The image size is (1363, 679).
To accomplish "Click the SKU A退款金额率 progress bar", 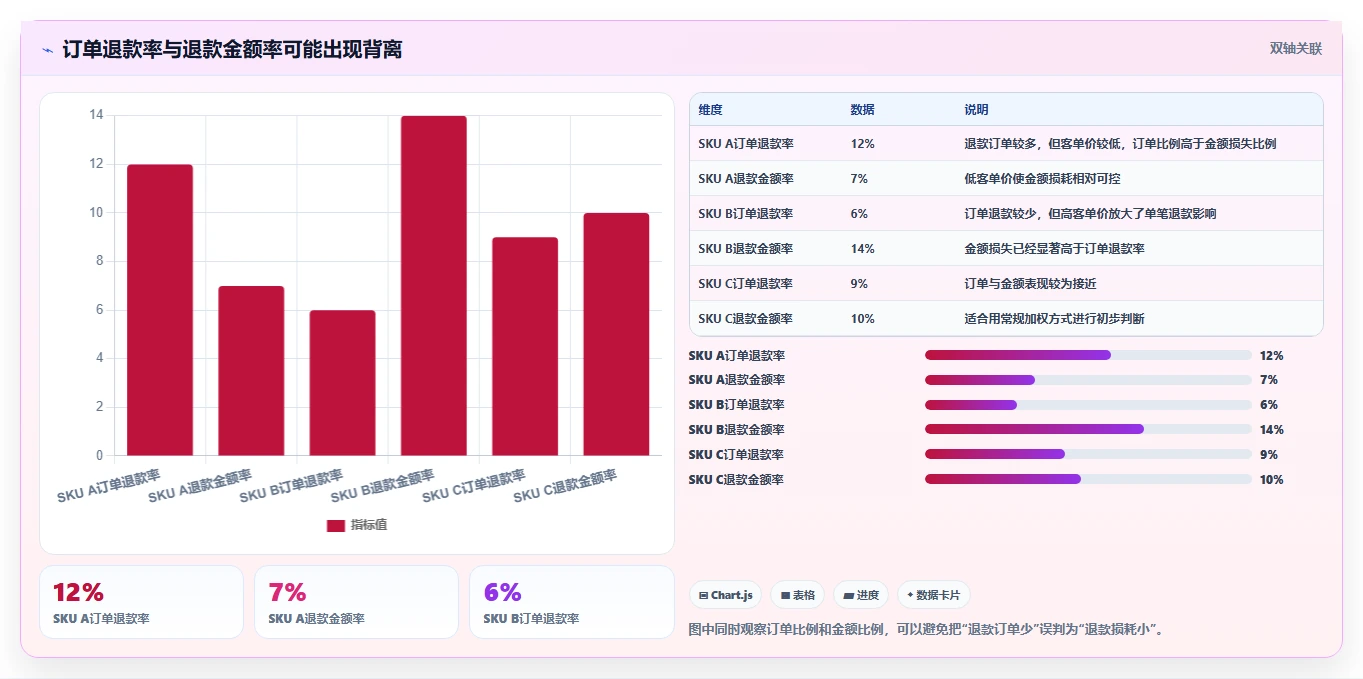I will 1088,380.
